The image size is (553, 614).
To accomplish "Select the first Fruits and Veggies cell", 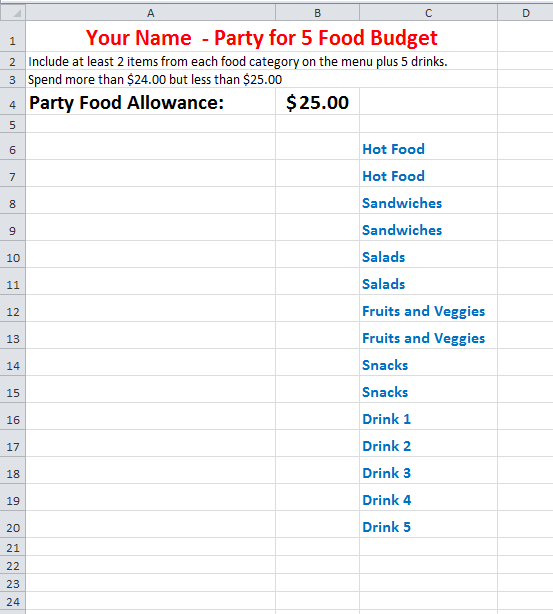I will [x=428, y=309].
